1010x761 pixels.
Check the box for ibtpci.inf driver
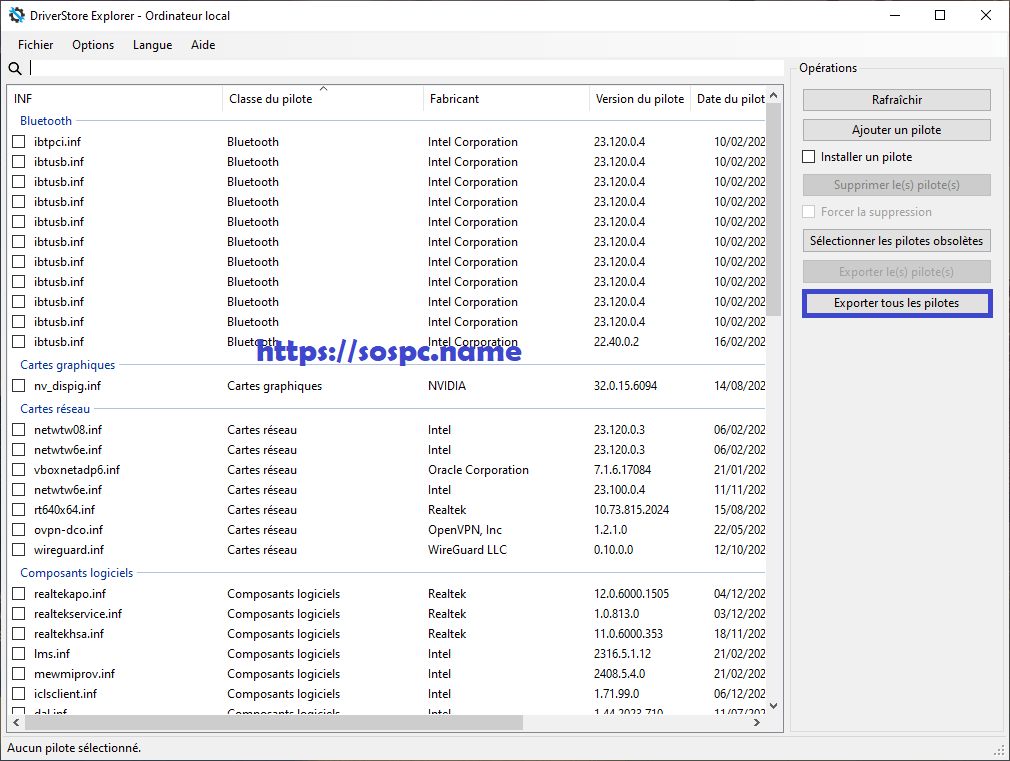pyautogui.click(x=19, y=142)
